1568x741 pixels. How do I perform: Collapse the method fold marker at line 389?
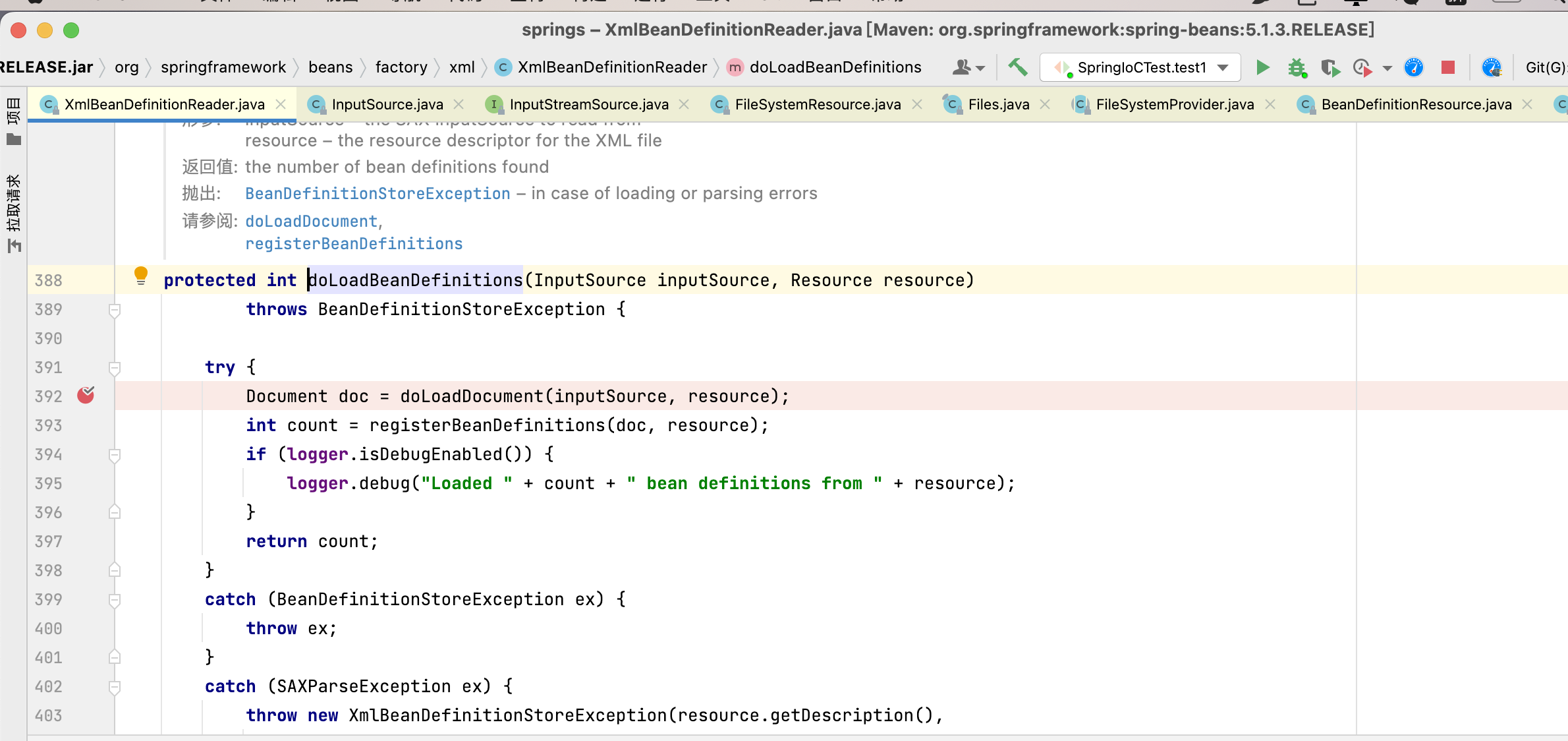[115, 310]
